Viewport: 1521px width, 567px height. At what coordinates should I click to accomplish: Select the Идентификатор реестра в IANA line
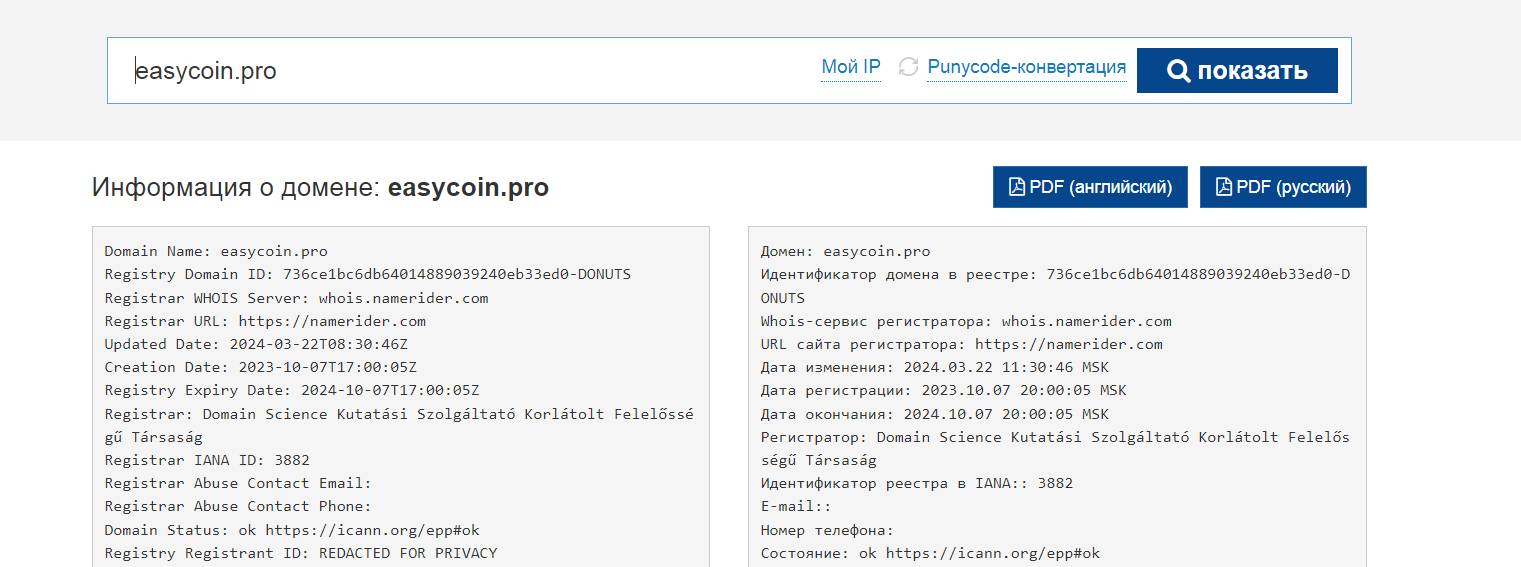[917, 483]
